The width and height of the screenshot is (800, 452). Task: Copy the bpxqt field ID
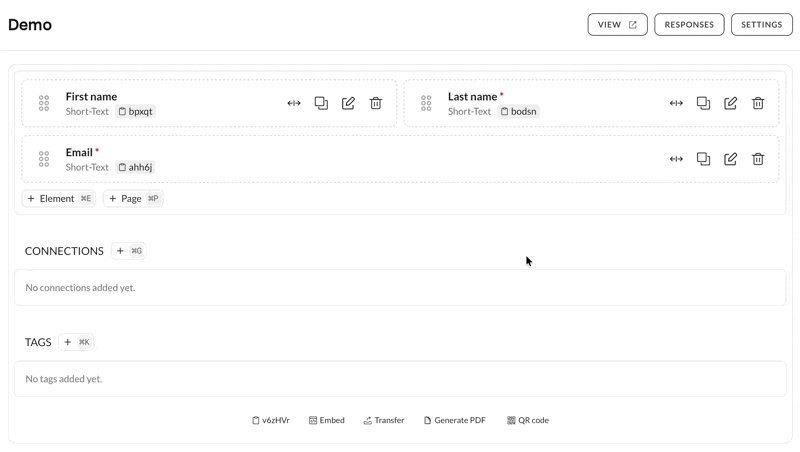pyautogui.click(x=136, y=112)
